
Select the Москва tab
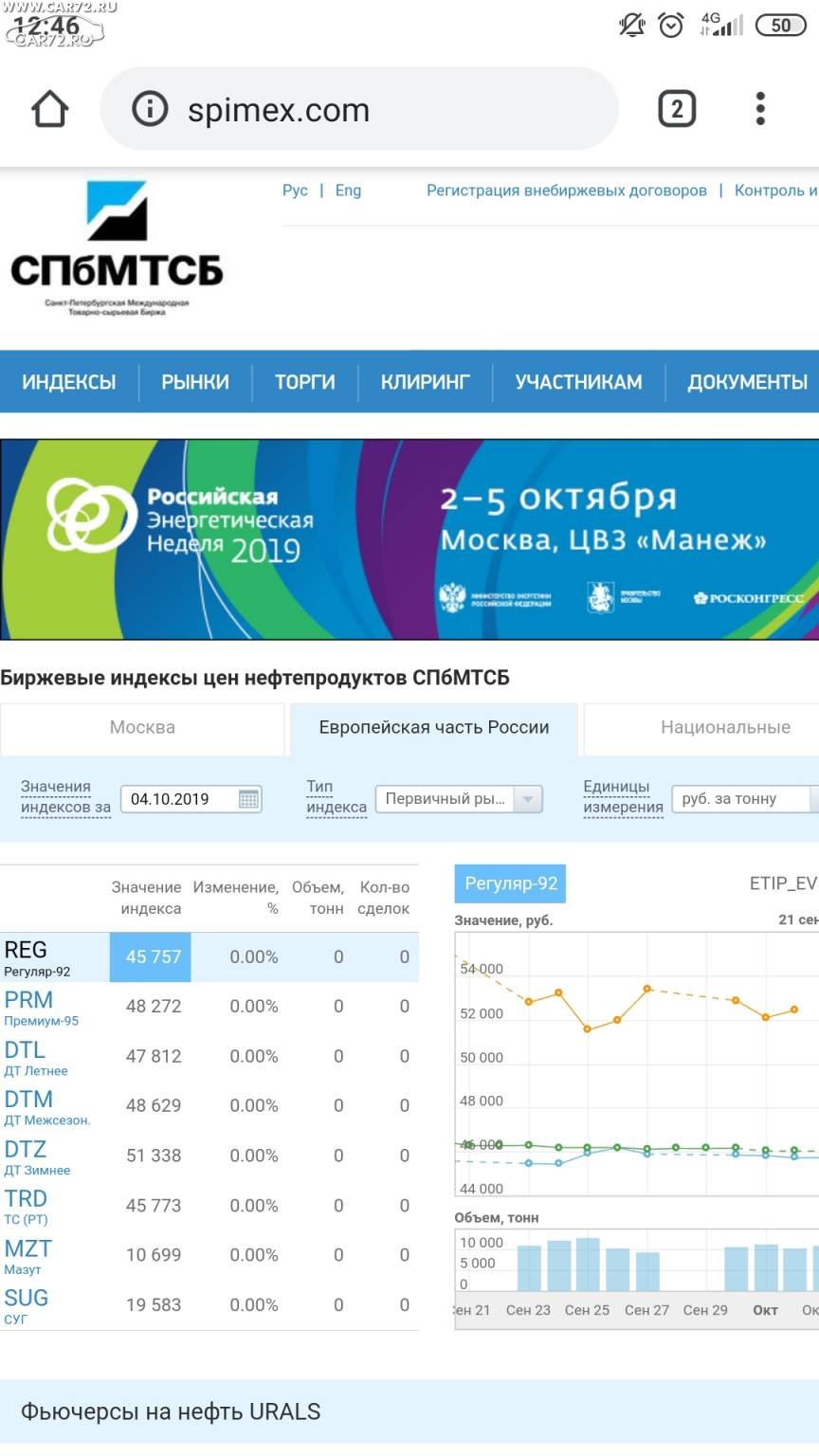(142, 728)
